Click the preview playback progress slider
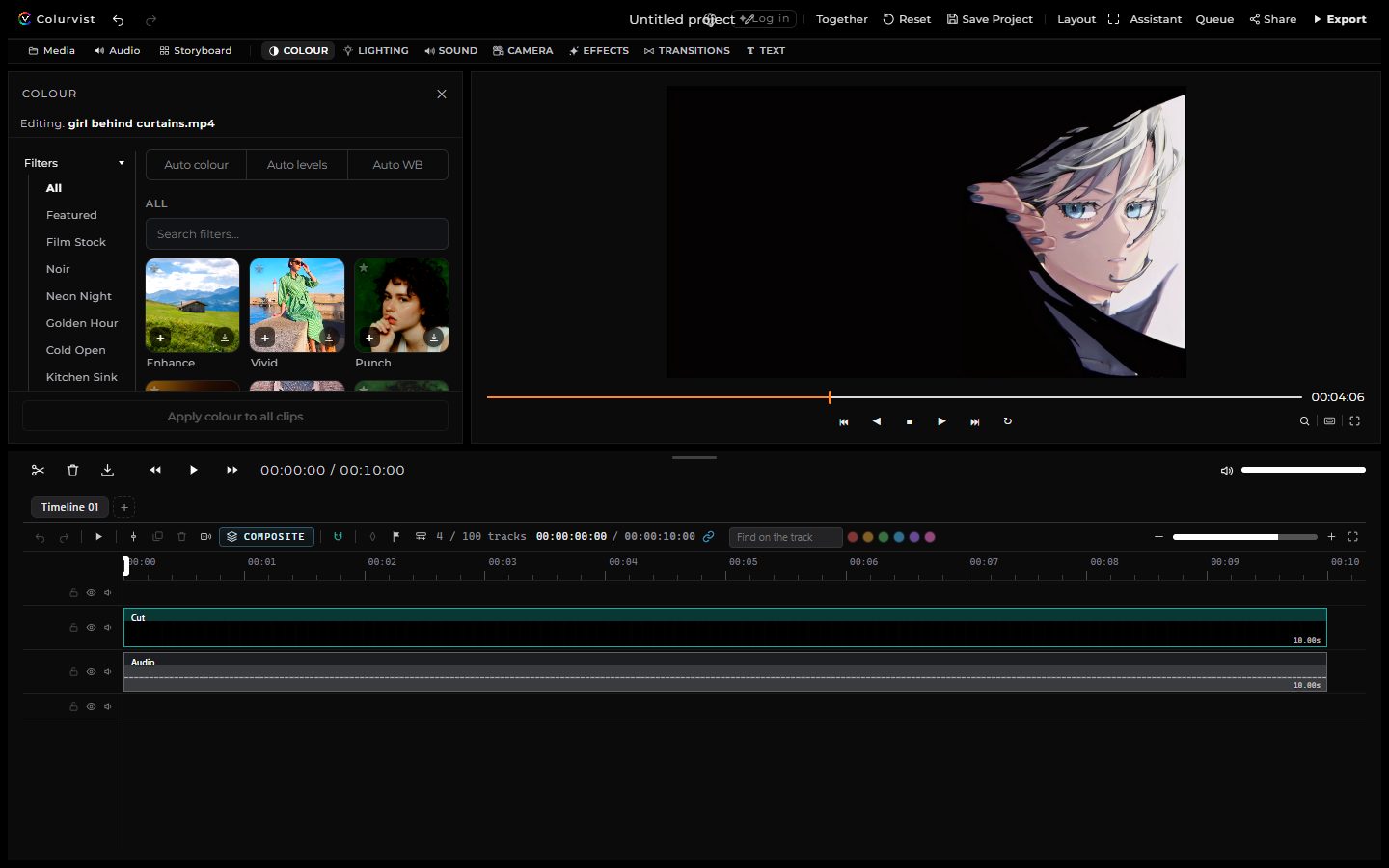Viewport: 1389px width, 868px height. coord(894,397)
